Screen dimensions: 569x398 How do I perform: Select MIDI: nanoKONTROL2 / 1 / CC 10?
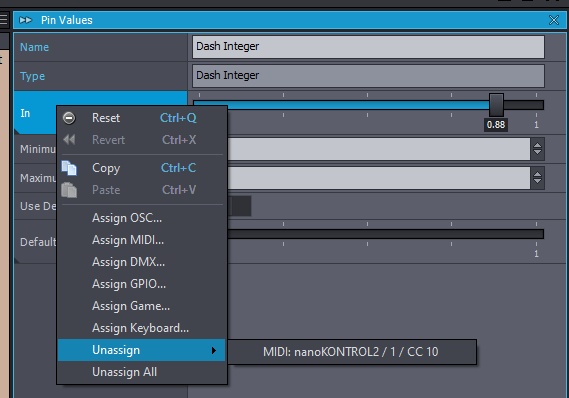pyautogui.click(x=351, y=352)
